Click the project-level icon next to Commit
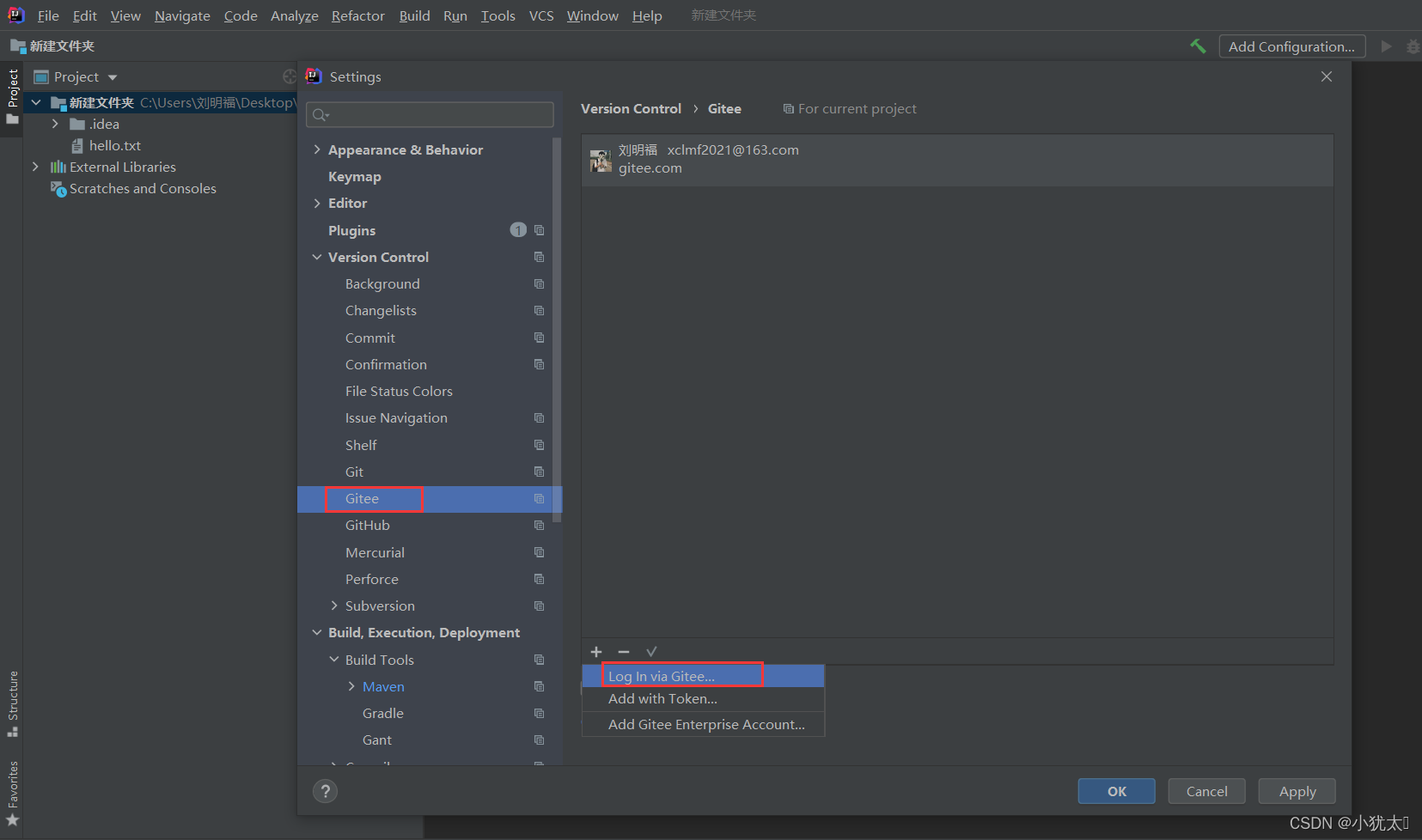The image size is (1422, 840). (x=539, y=338)
